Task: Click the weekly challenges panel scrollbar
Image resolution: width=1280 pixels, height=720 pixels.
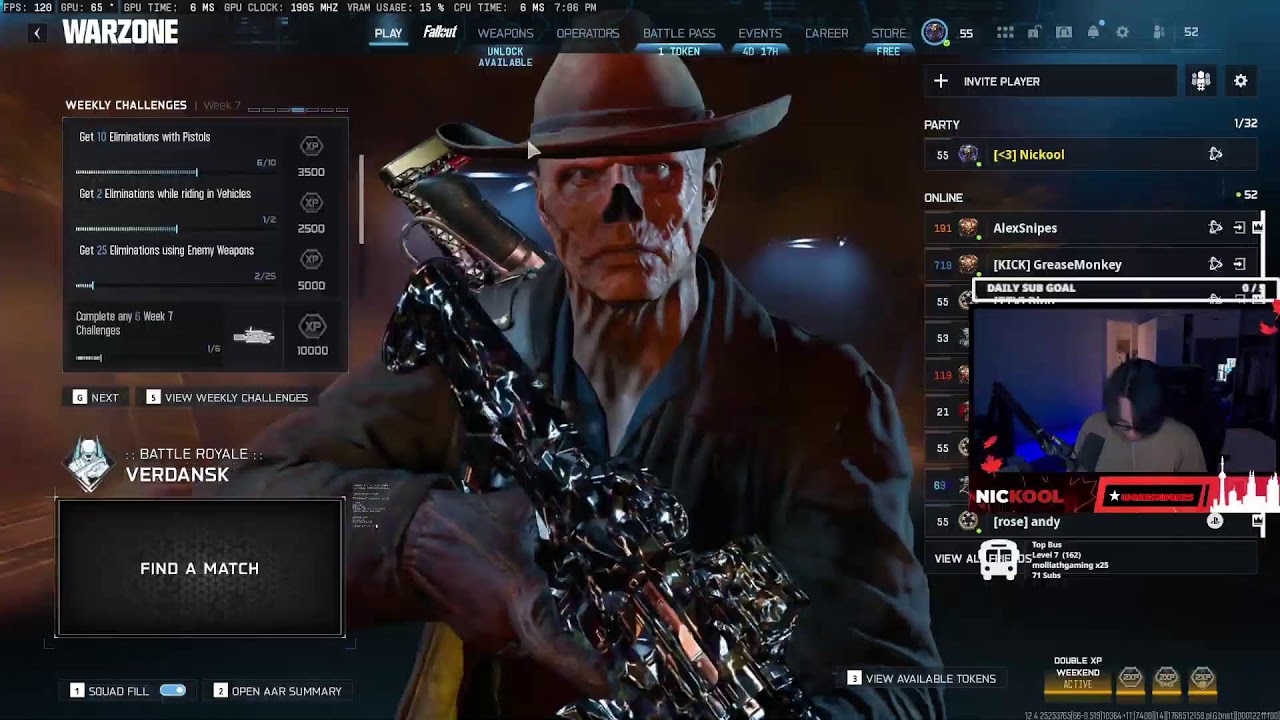Action: 361,198
